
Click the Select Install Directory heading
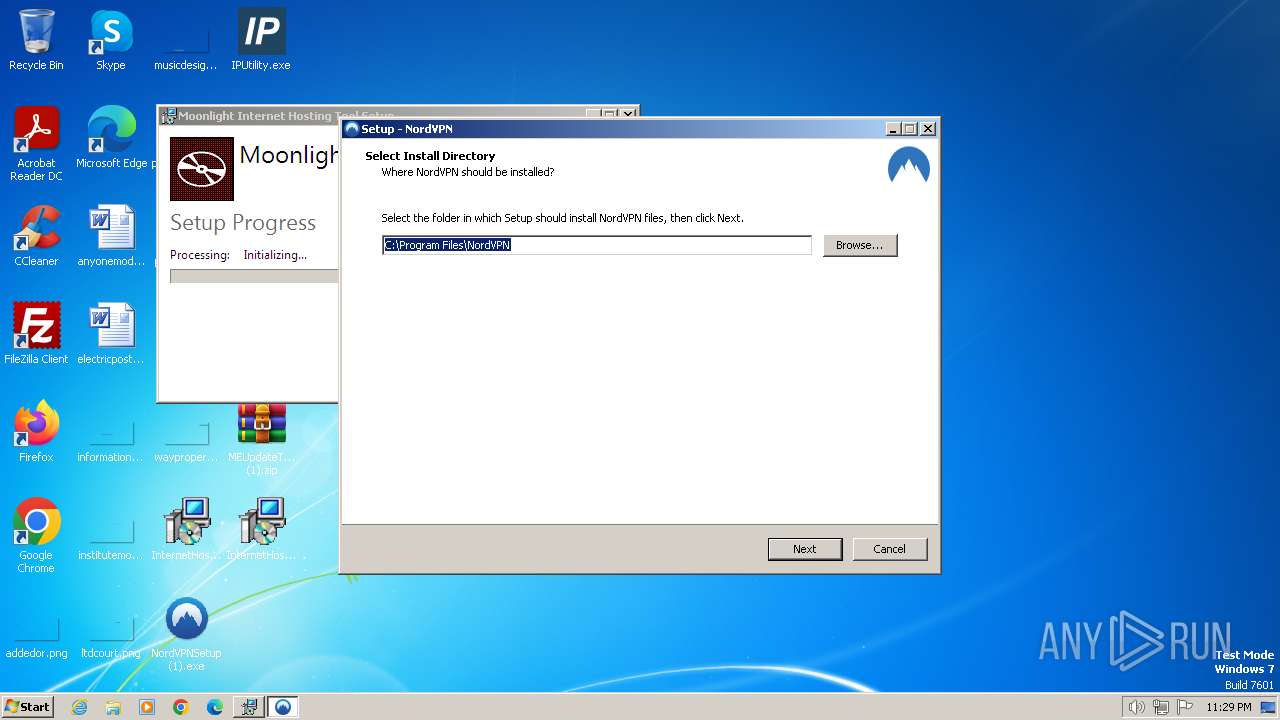430,156
